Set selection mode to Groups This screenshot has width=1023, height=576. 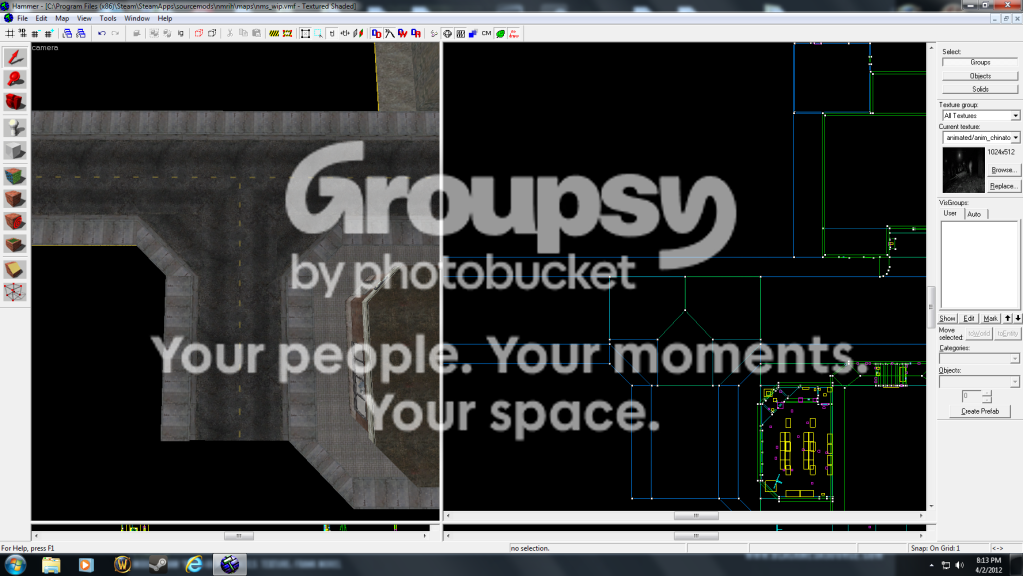point(980,63)
